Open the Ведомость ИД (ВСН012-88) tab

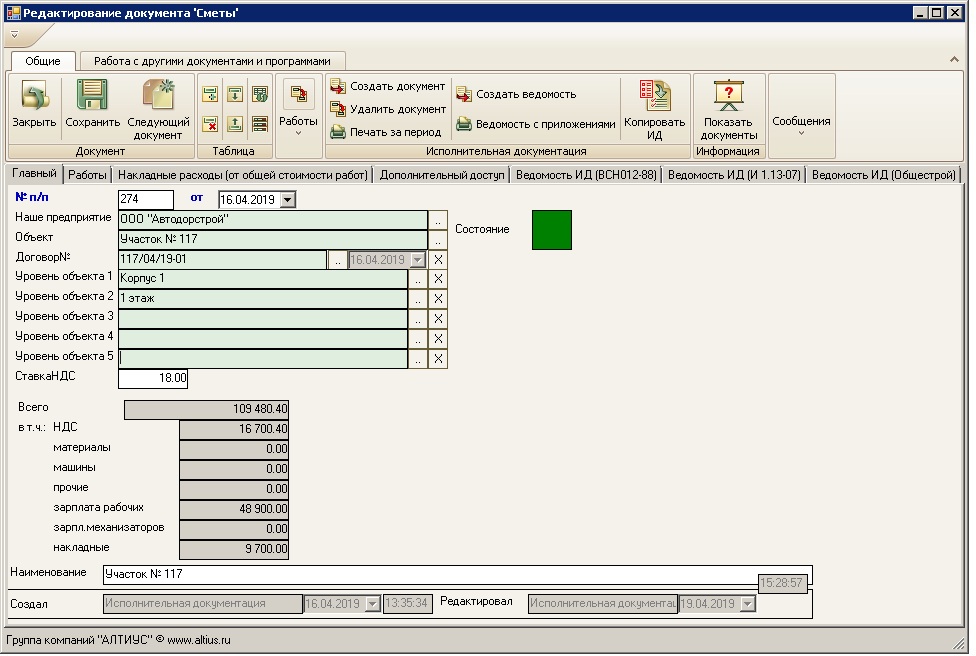[586, 176]
